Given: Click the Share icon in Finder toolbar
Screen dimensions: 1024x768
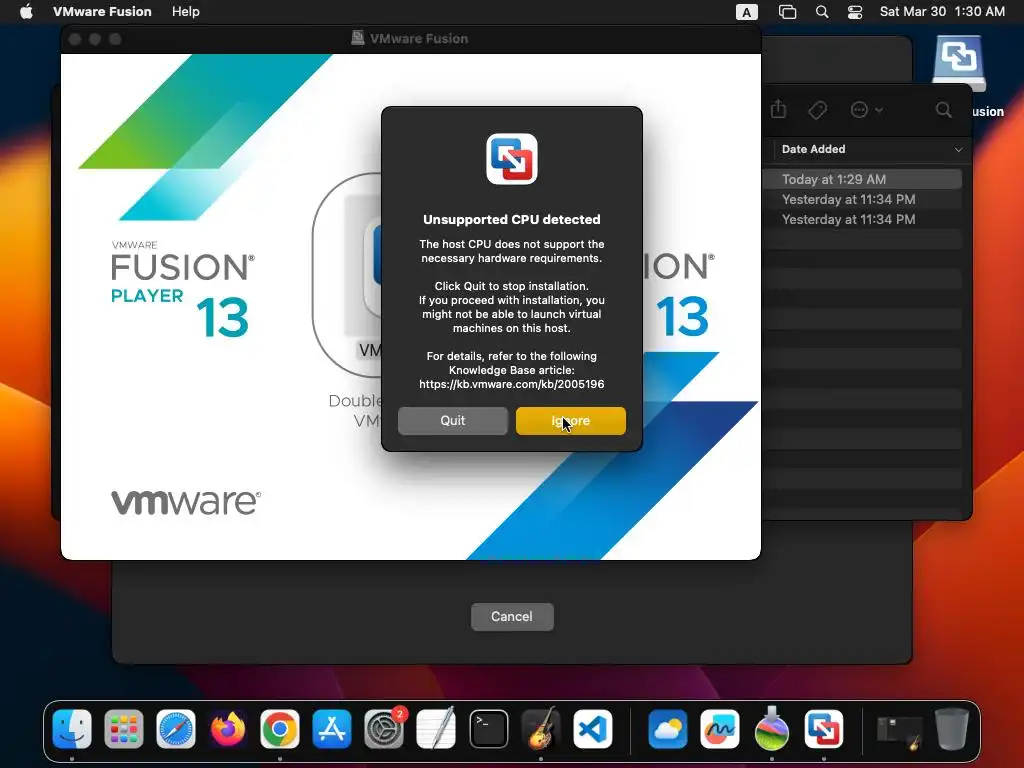Looking at the screenshot, I should pyautogui.click(x=778, y=109).
